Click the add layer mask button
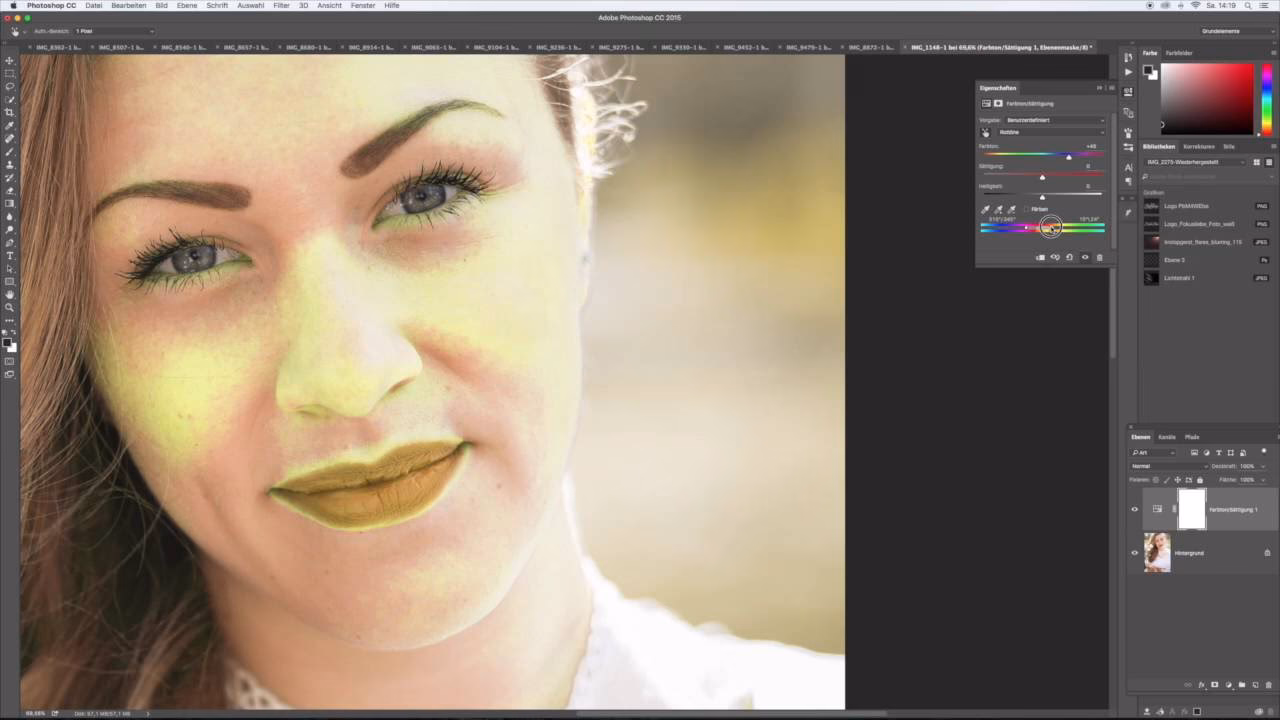The height and width of the screenshot is (720, 1280). 1215,685
